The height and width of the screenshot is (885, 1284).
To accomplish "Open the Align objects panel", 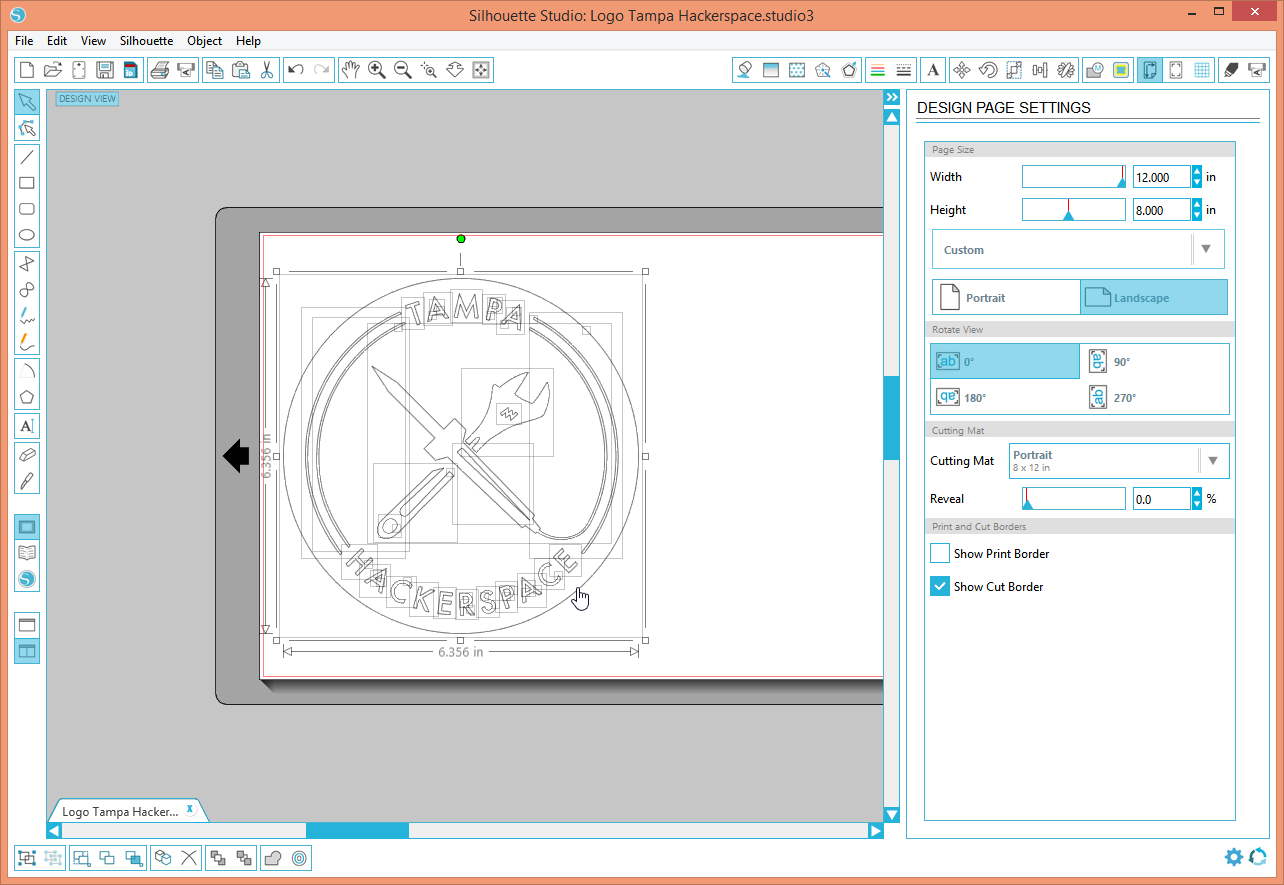I will [x=1038, y=70].
